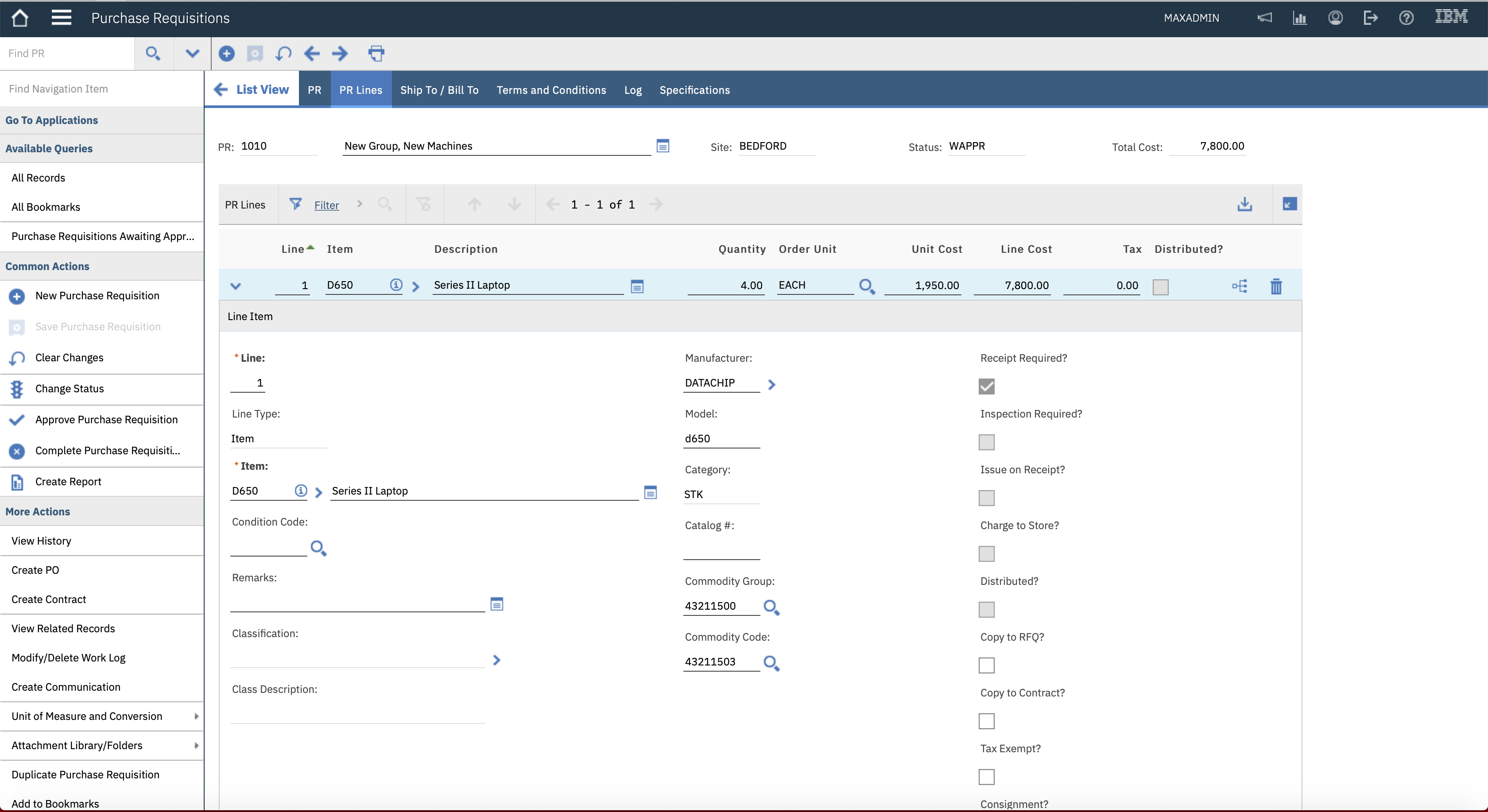Viewport: 1488px width, 812px height.
Task: Collapse line 1 details chevron
Action: click(x=235, y=286)
